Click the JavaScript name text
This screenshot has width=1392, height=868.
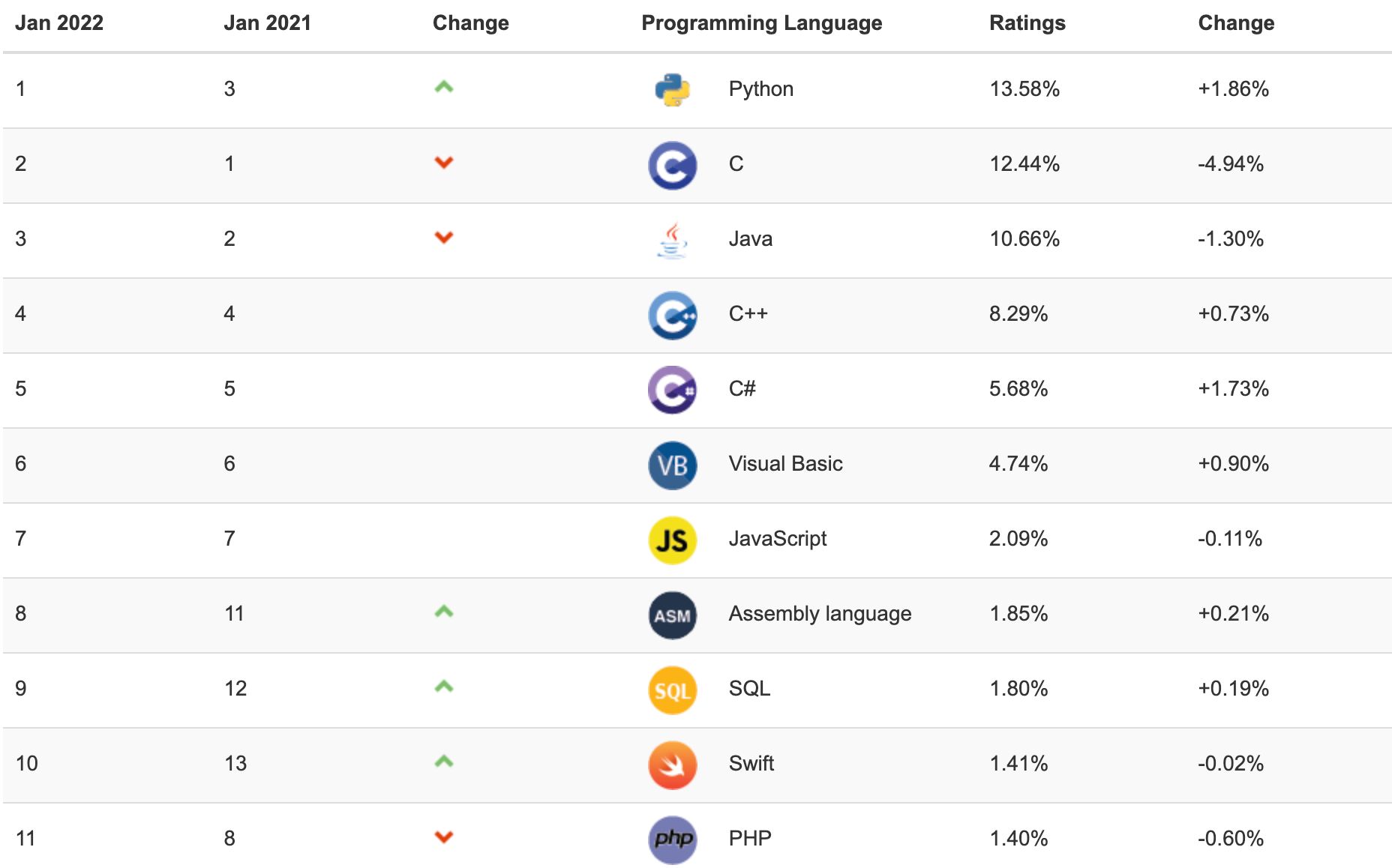click(777, 539)
